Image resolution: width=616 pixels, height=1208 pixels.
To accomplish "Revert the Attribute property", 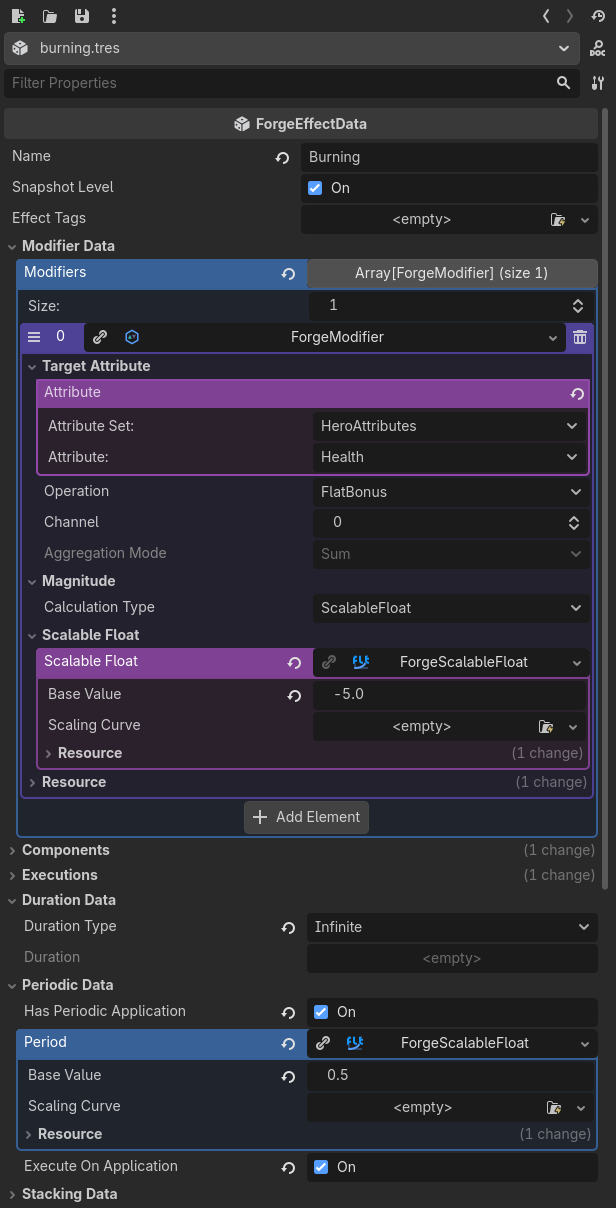I will tap(577, 394).
